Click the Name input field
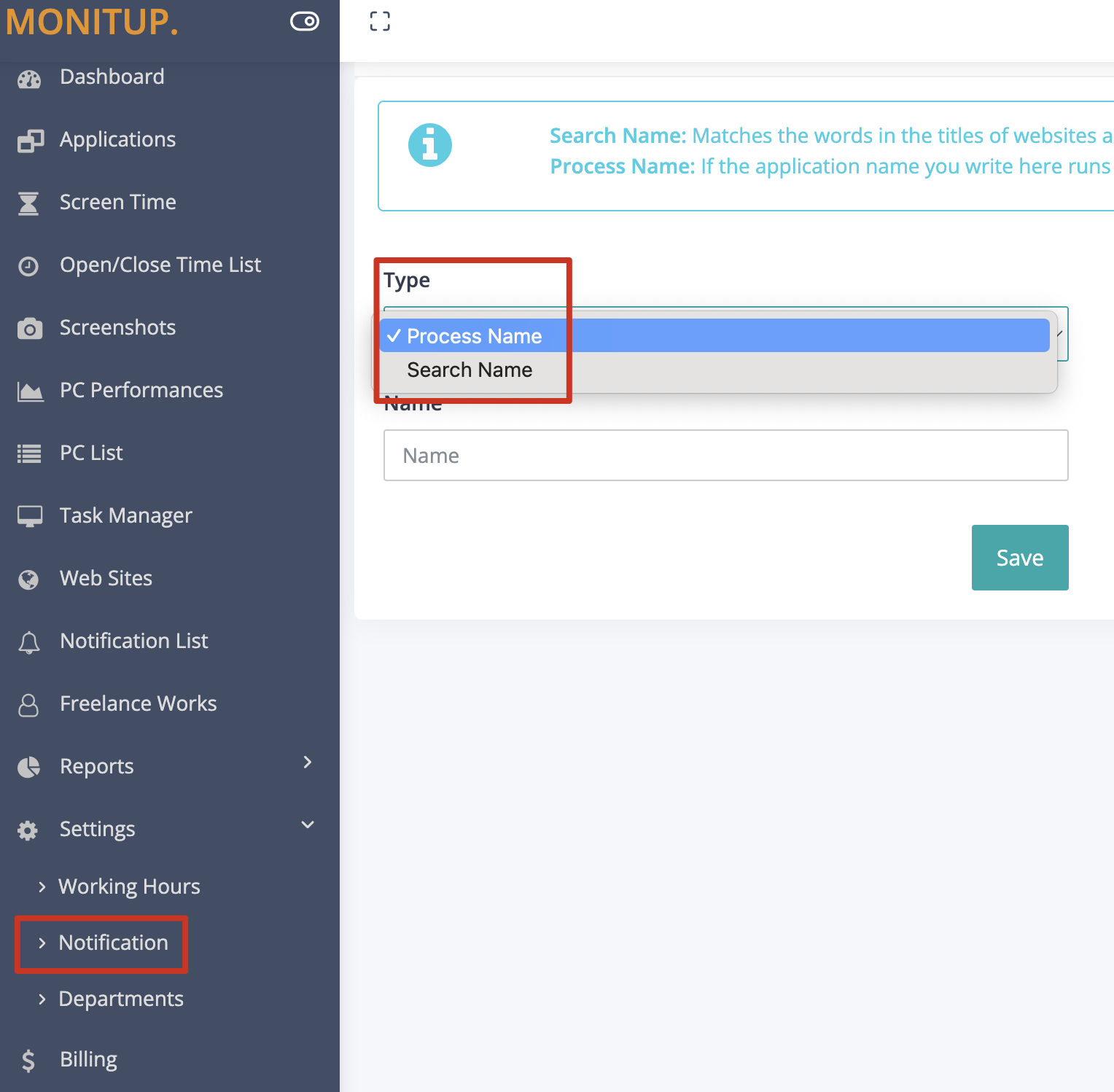This screenshot has width=1114, height=1092. point(726,456)
